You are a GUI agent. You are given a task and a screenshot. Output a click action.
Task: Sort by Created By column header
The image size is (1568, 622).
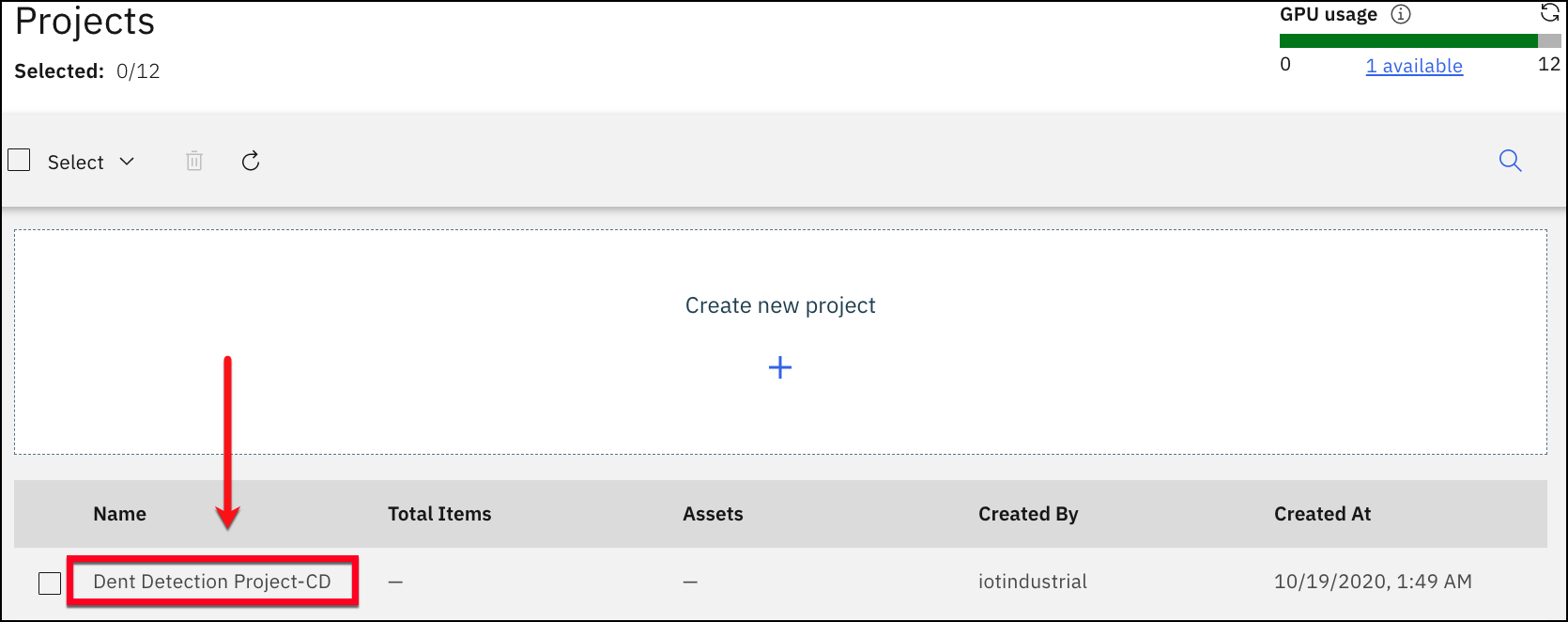1028,514
